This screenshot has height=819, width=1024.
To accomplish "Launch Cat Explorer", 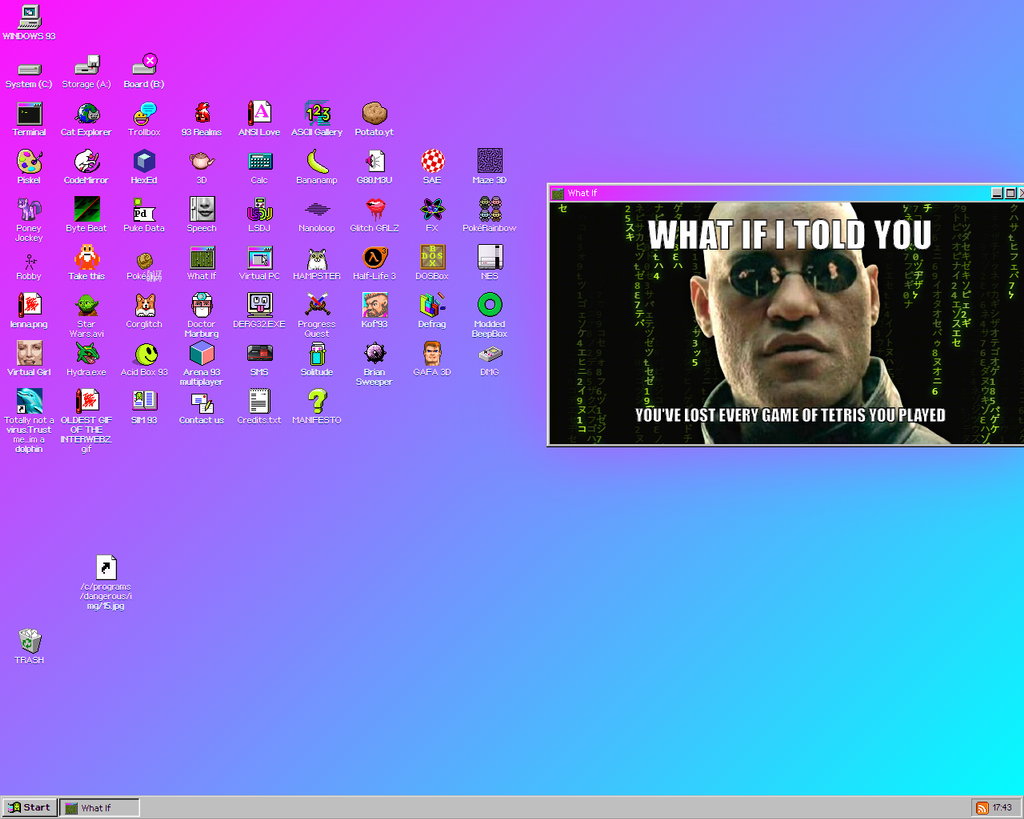I will click(86, 115).
